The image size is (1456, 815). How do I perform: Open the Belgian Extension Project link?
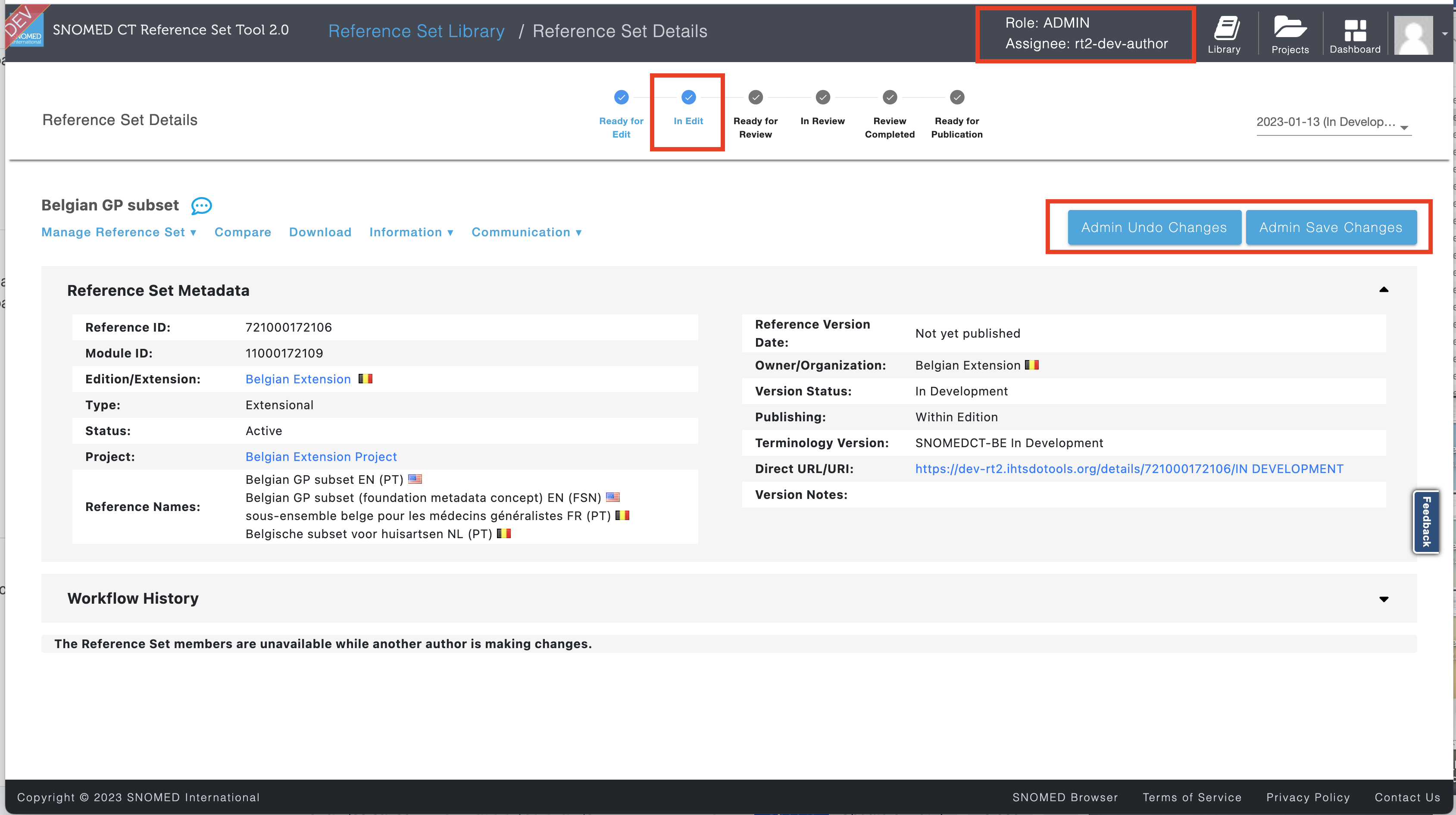(321, 456)
